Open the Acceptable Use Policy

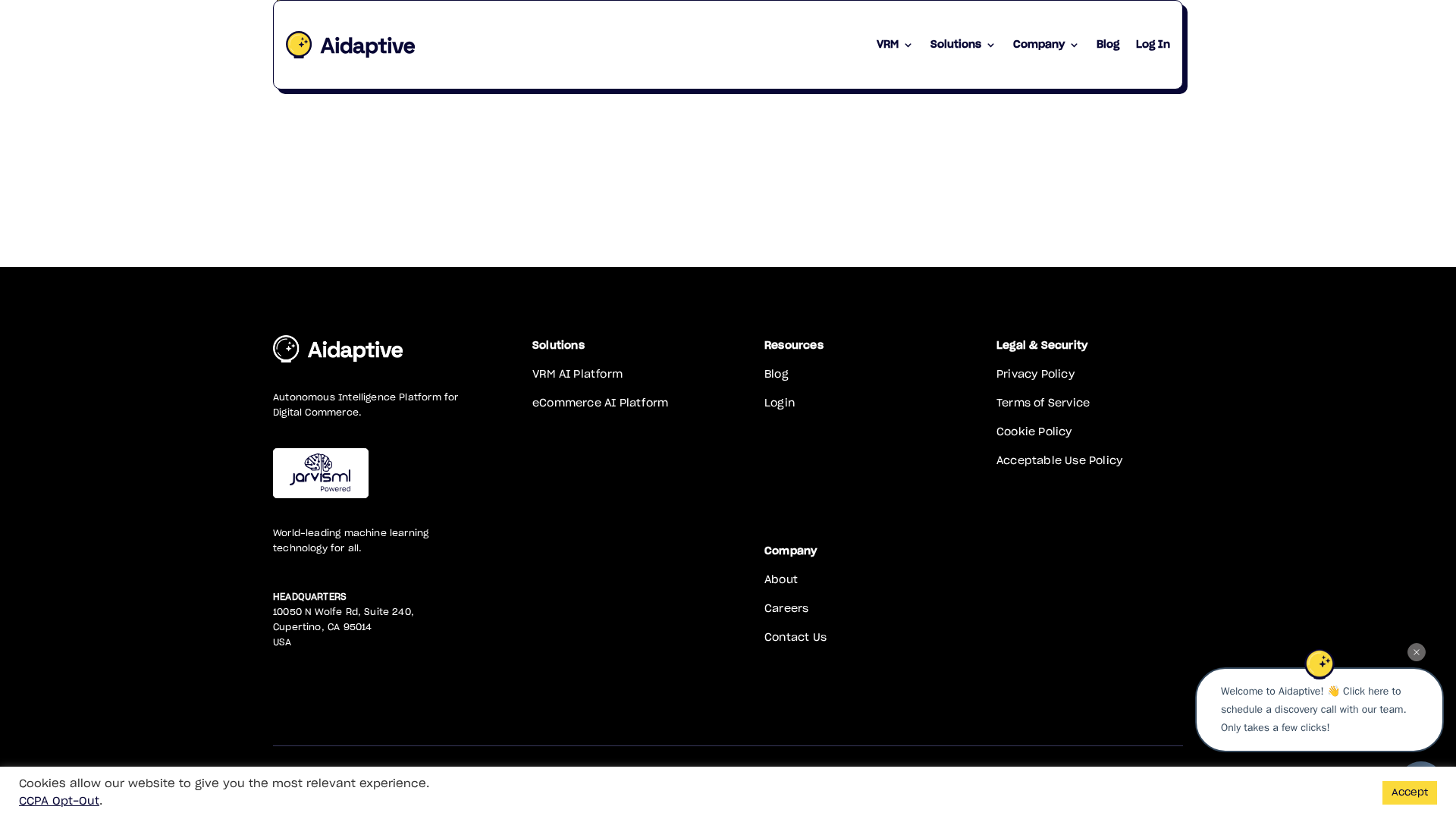click(x=1059, y=460)
